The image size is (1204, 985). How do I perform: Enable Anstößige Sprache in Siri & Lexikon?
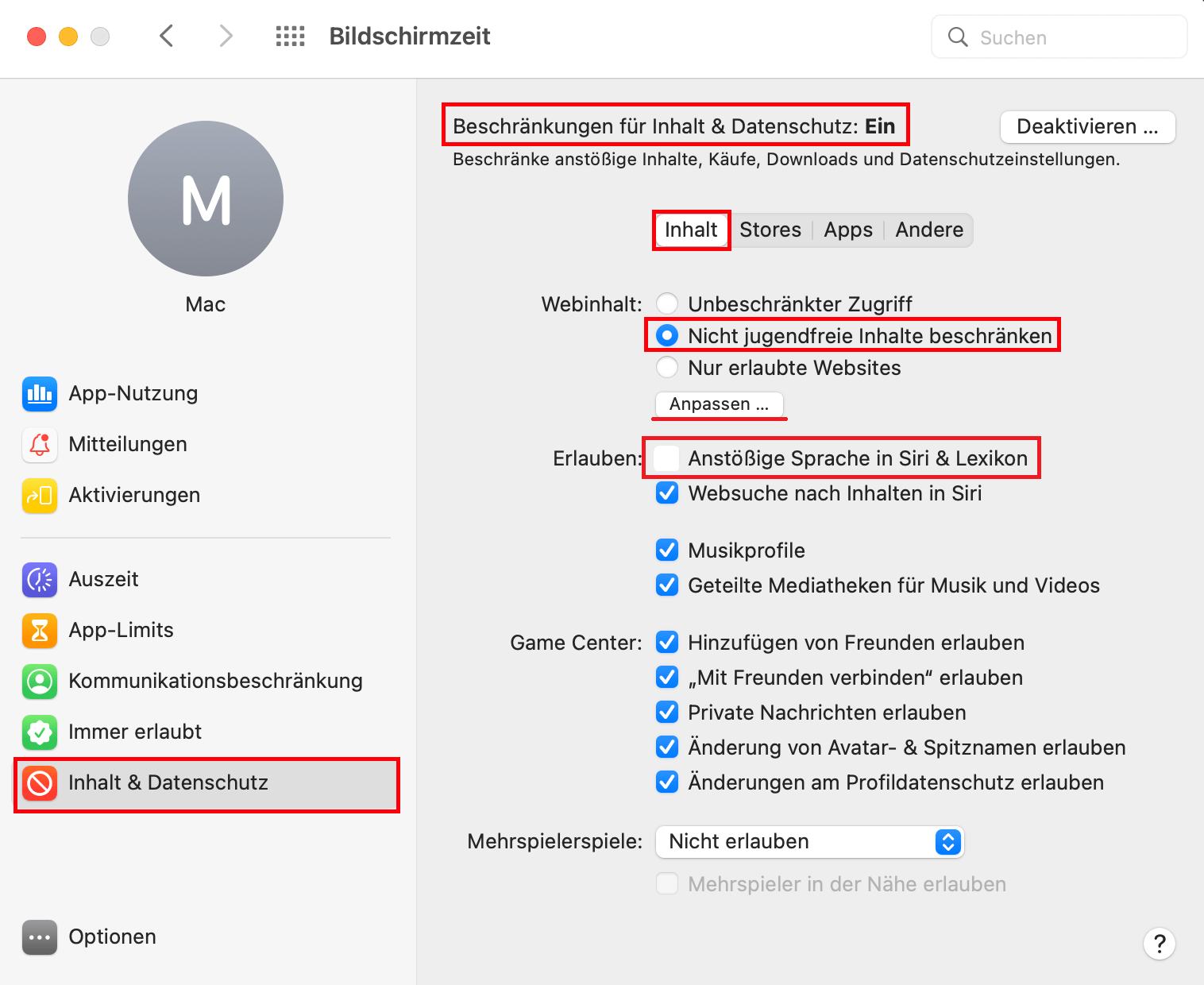click(667, 458)
